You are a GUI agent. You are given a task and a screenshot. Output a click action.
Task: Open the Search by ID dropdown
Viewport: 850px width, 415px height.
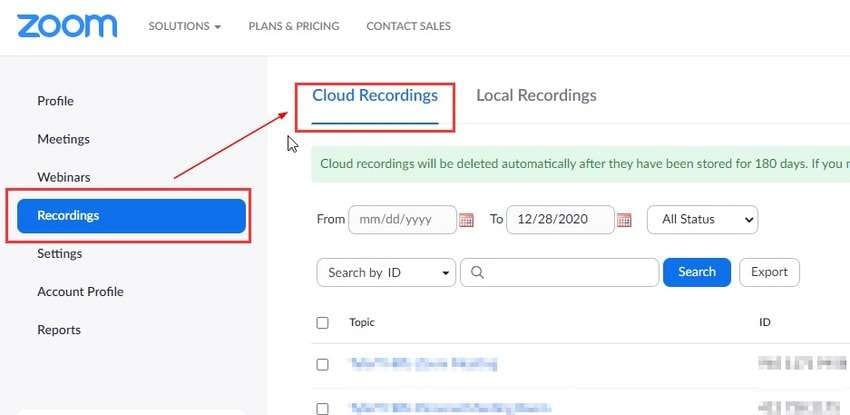(386, 273)
